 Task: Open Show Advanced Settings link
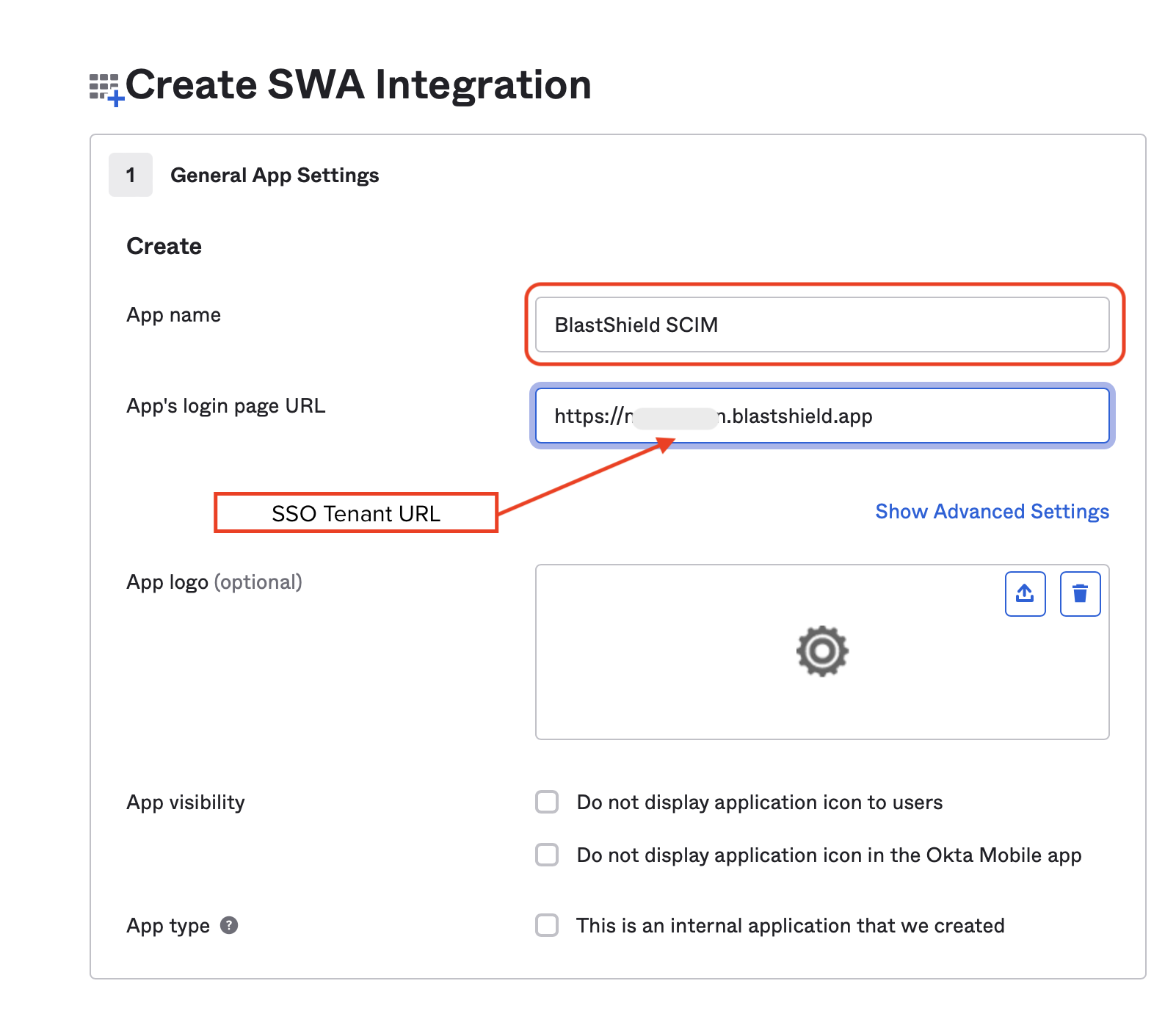[992, 511]
